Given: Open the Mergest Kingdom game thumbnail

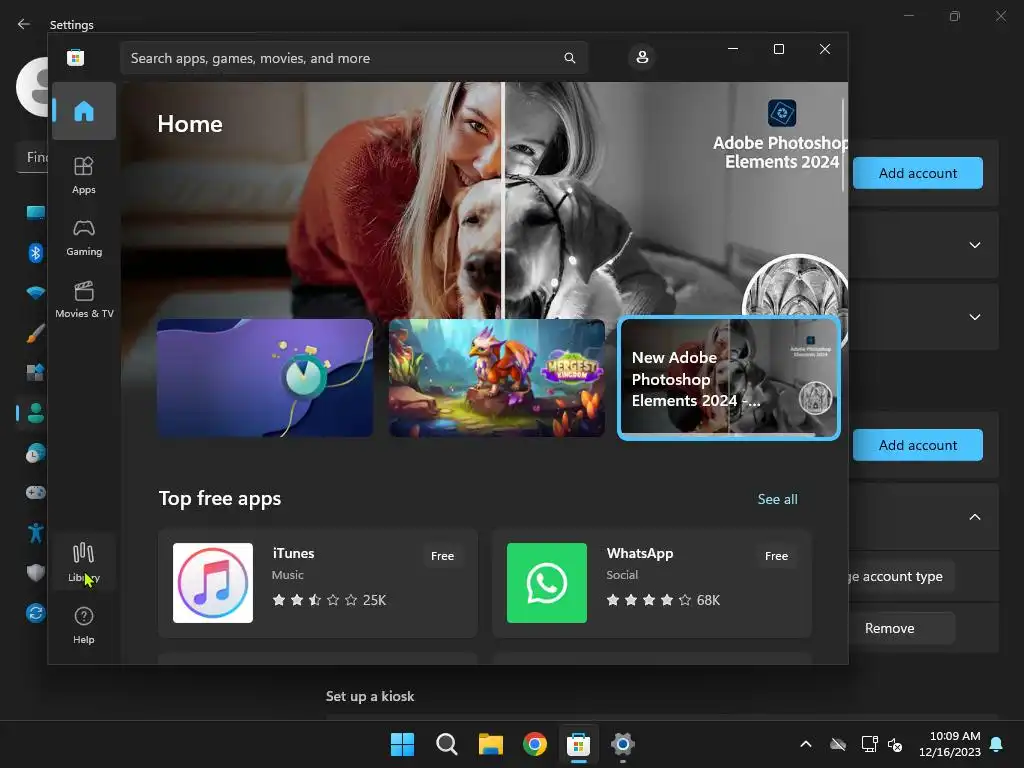Looking at the screenshot, I should click(x=497, y=377).
